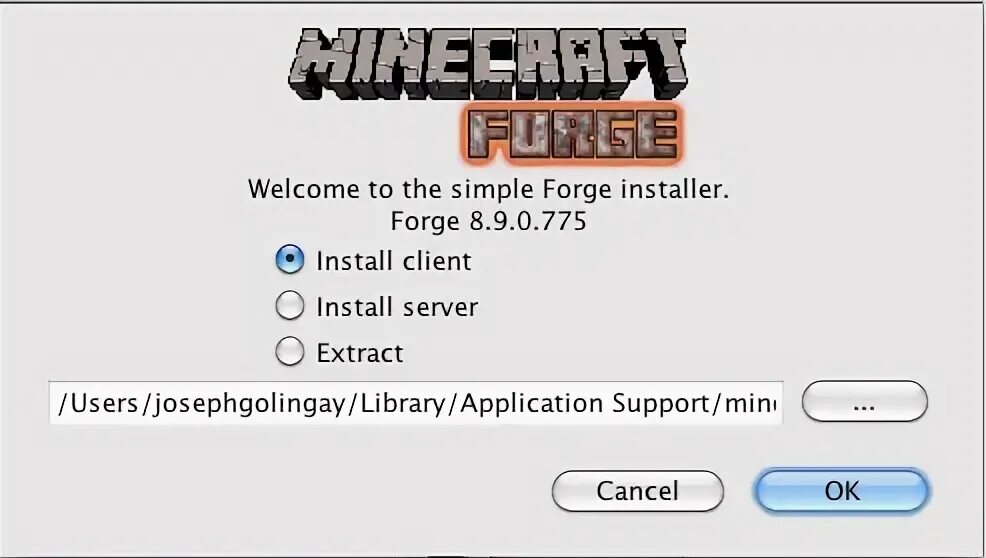Dismiss the installer with Cancel
Image resolution: width=986 pixels, height=558 pixels.
pyautogui.click(x=638, y=491)
